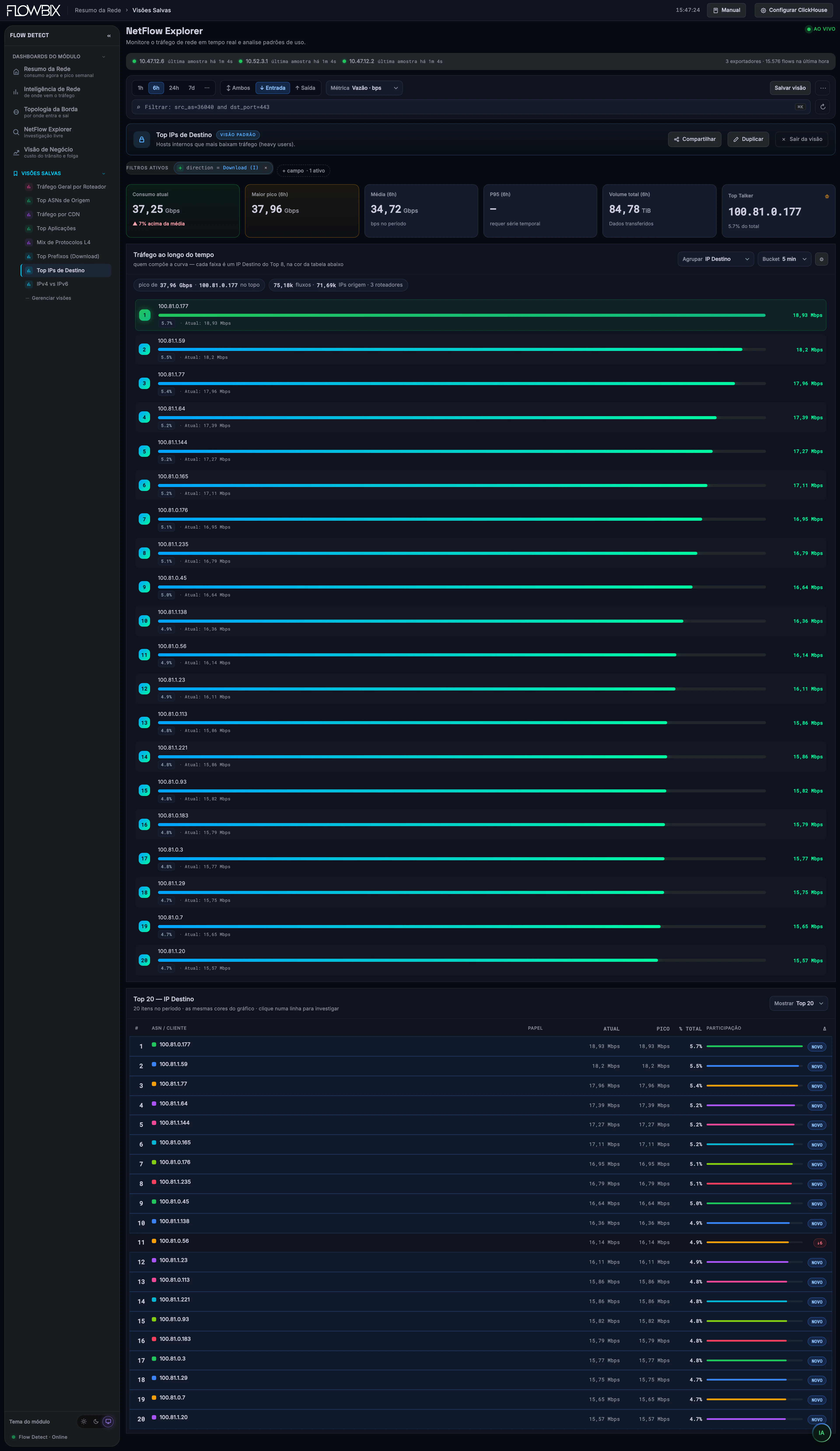Select the 24h time range
This screenshot has width=840, height=1451.
point(174,88)
